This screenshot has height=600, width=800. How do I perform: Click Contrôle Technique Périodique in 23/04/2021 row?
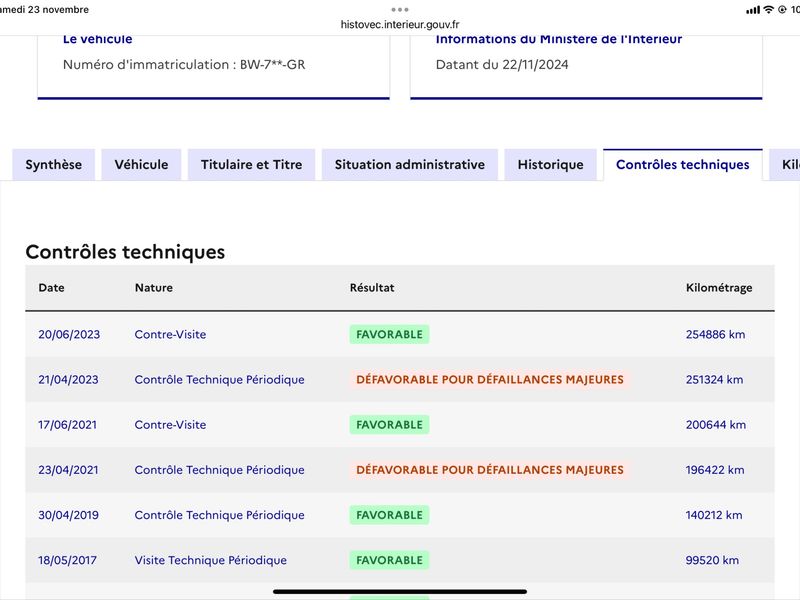pos(219,470)
